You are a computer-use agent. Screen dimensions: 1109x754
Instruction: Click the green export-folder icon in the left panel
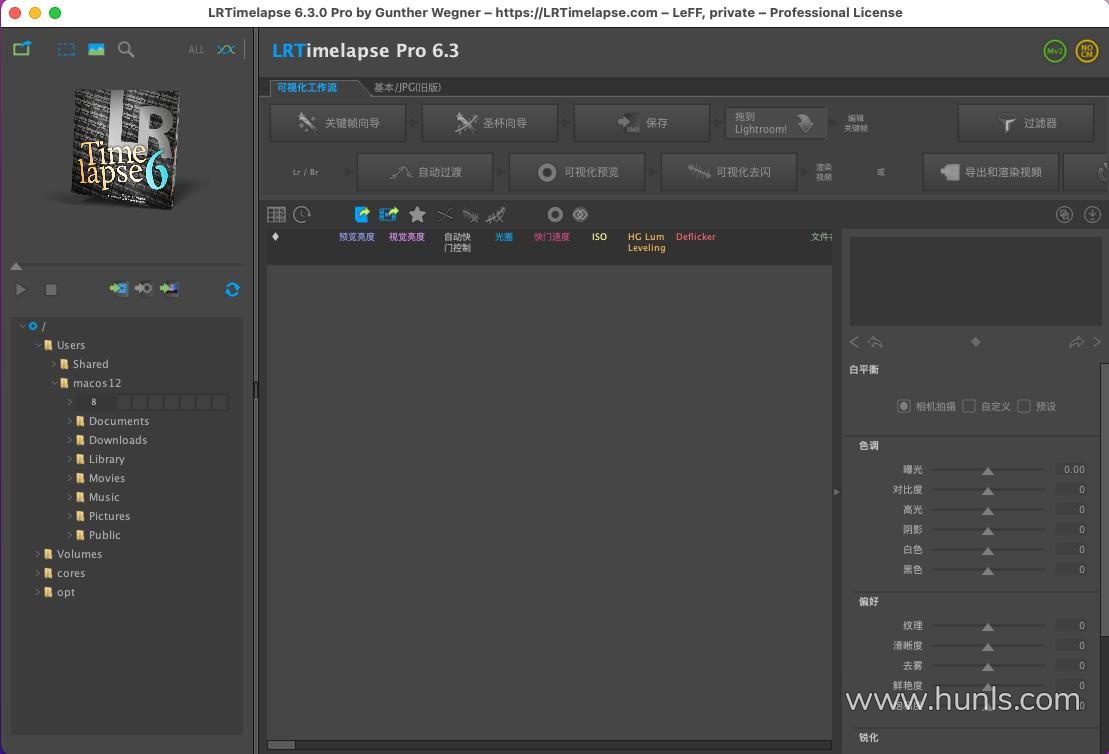coord(22,49)
